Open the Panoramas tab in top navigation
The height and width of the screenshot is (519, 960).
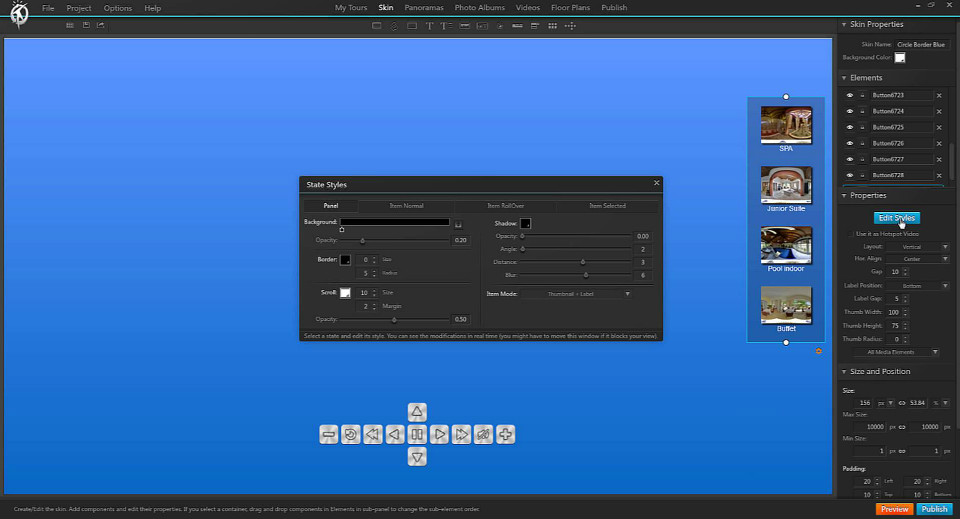coord(424,8)
